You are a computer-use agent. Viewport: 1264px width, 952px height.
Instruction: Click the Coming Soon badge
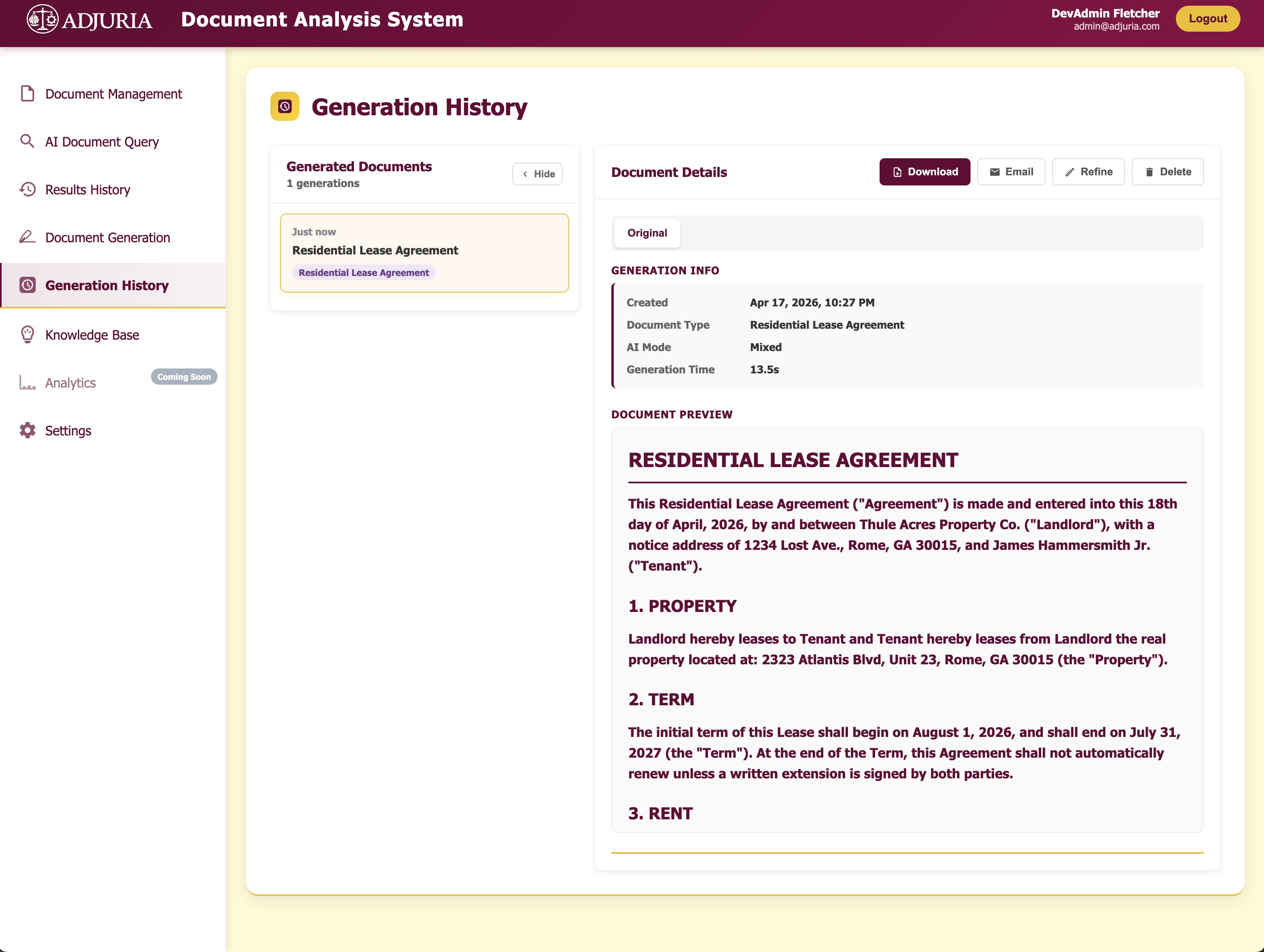coord(184,377)
